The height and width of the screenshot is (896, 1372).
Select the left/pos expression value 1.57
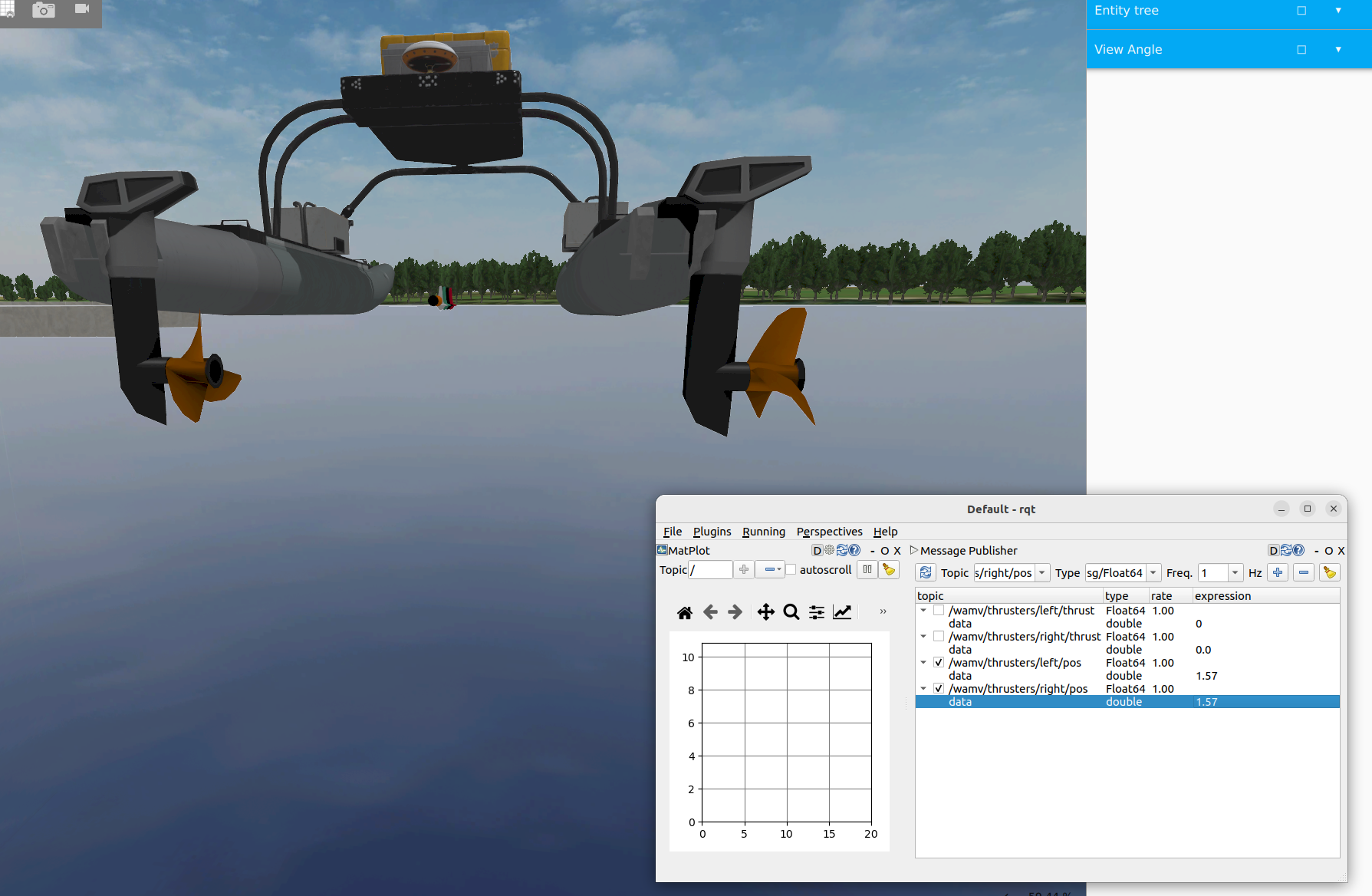tap(1206, 676)
